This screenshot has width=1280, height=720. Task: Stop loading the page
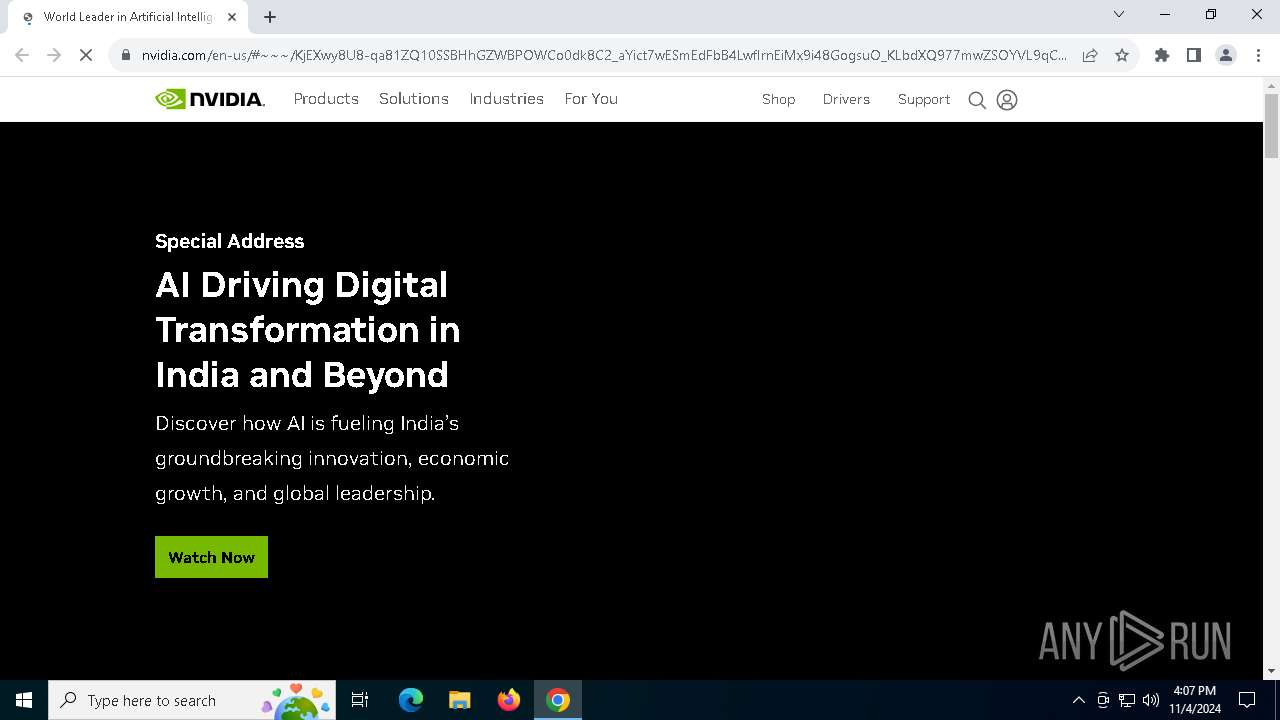tap(86, 55)
